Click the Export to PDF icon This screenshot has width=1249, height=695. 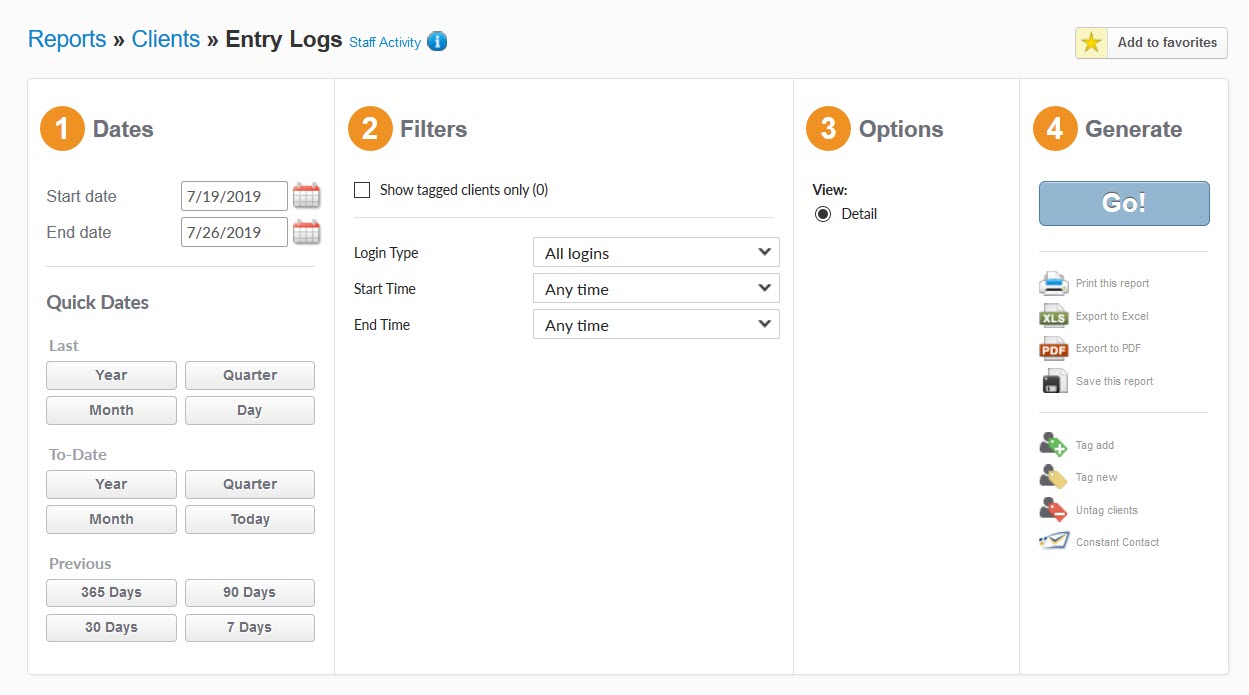click(1054, 349)
